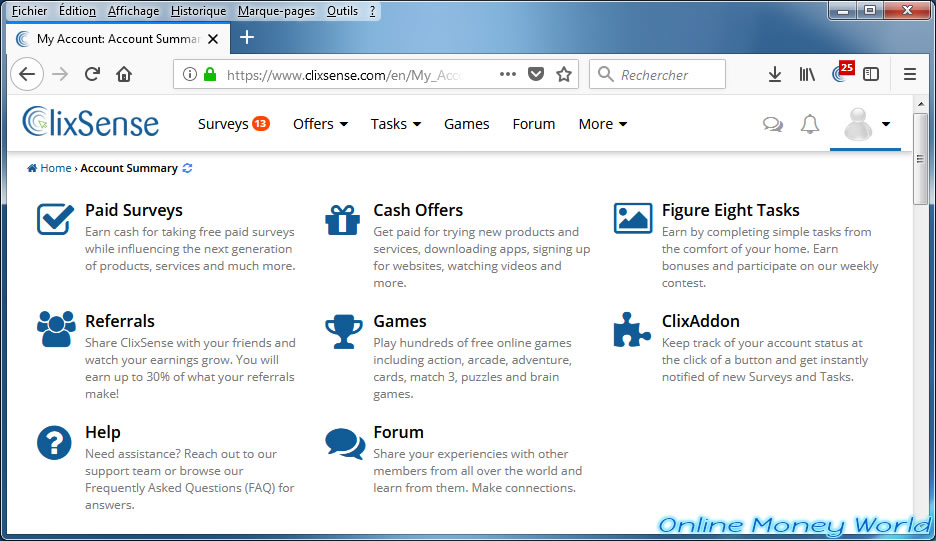Image resolution: width=936 pixels, height=541 pixels.
Task: Expand the Offers dropdown menu
Action: coord(320,124)
